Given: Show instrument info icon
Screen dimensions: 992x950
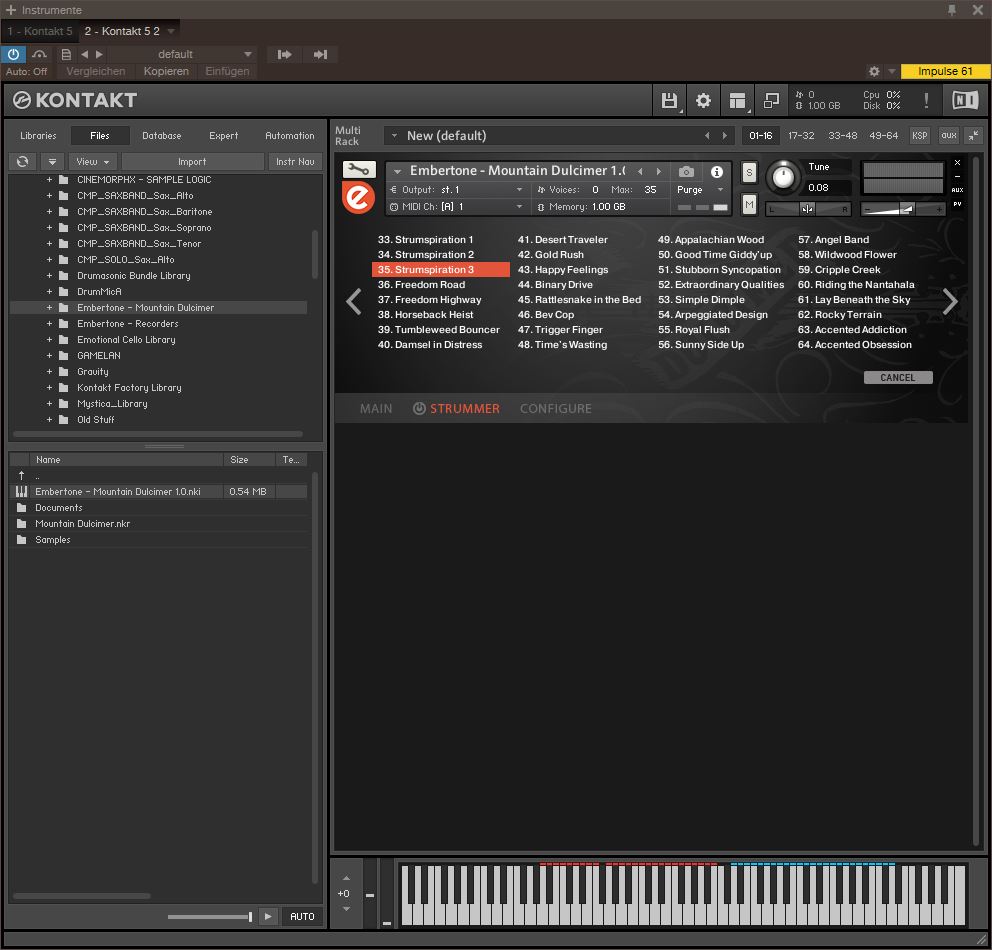Looking at the screenshot, I should (x=717, y=171).
